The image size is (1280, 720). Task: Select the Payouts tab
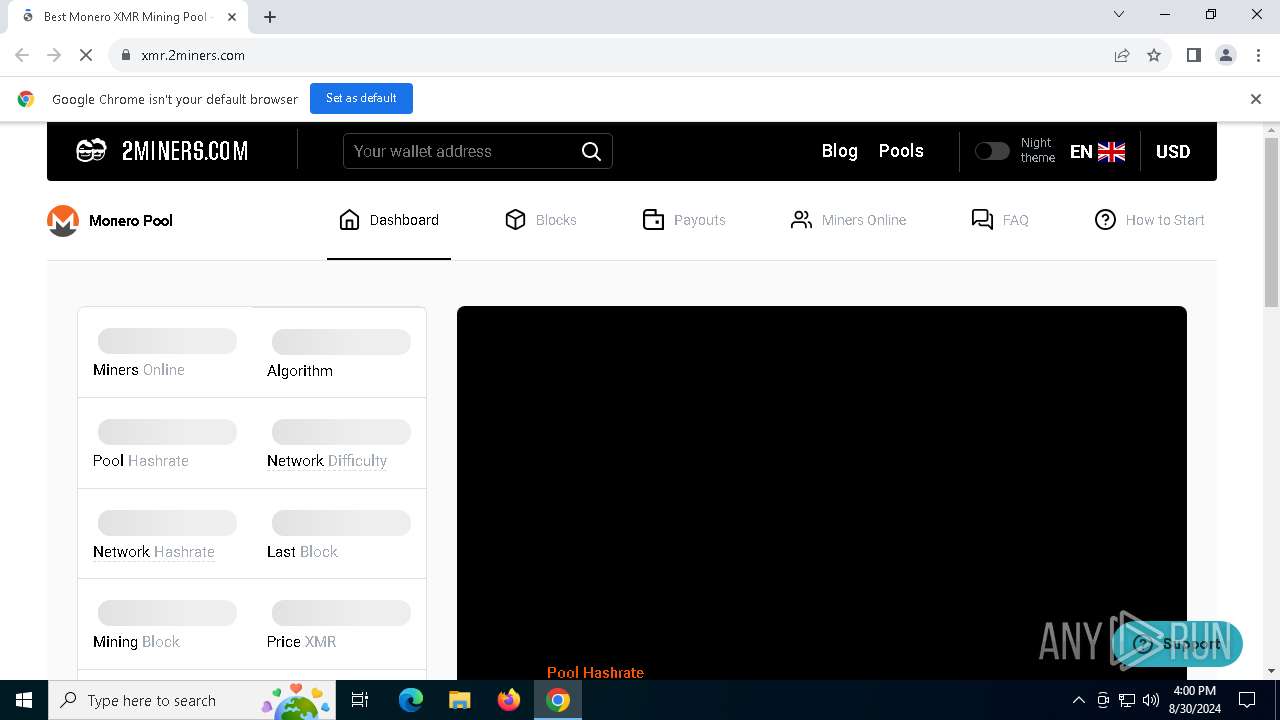point(684,220)
